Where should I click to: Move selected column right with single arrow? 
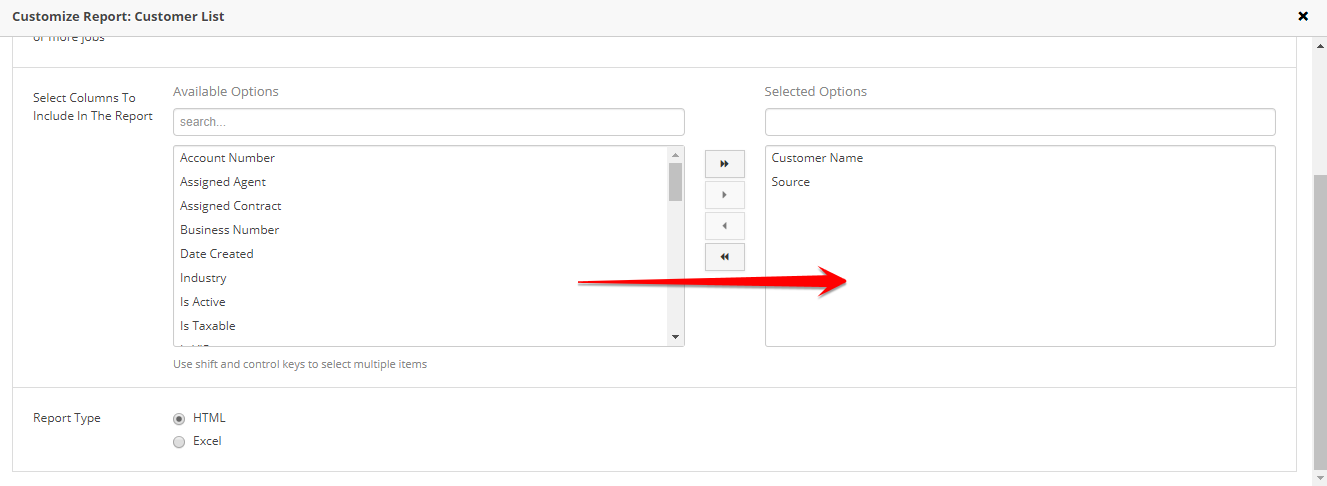[724, 195]
